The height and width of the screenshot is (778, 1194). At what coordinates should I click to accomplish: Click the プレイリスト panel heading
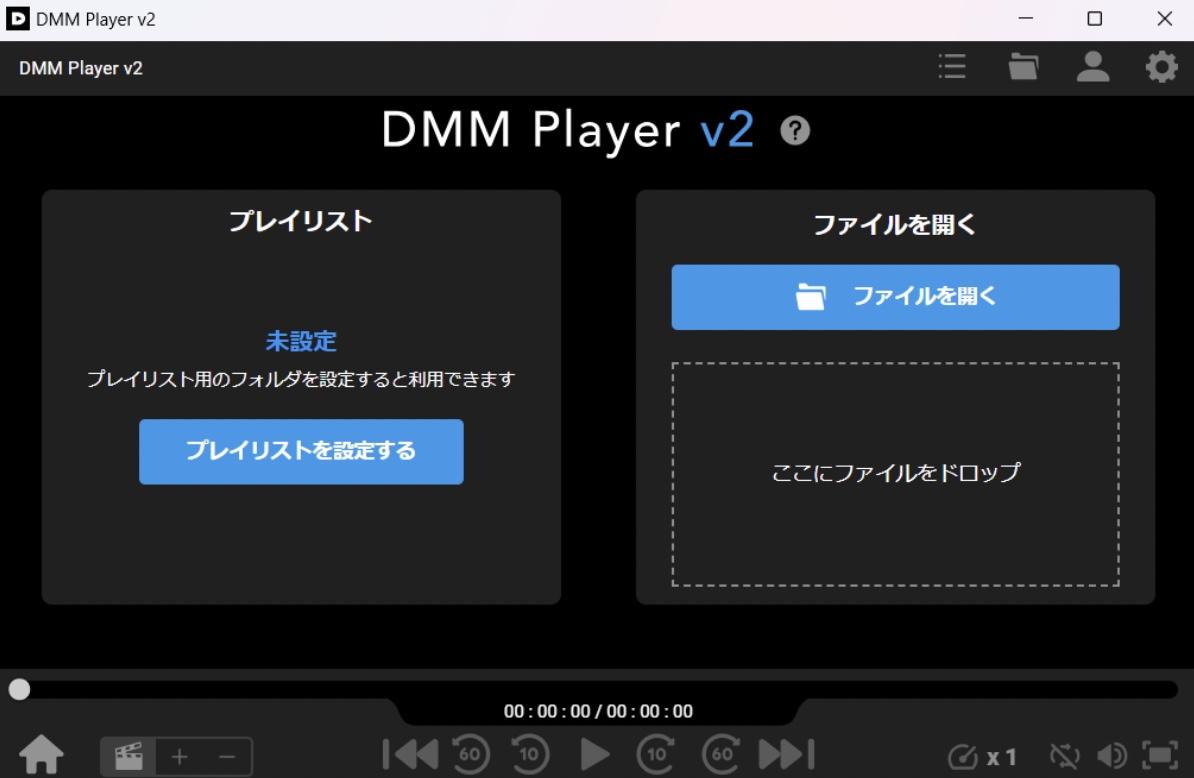[301, 221]
